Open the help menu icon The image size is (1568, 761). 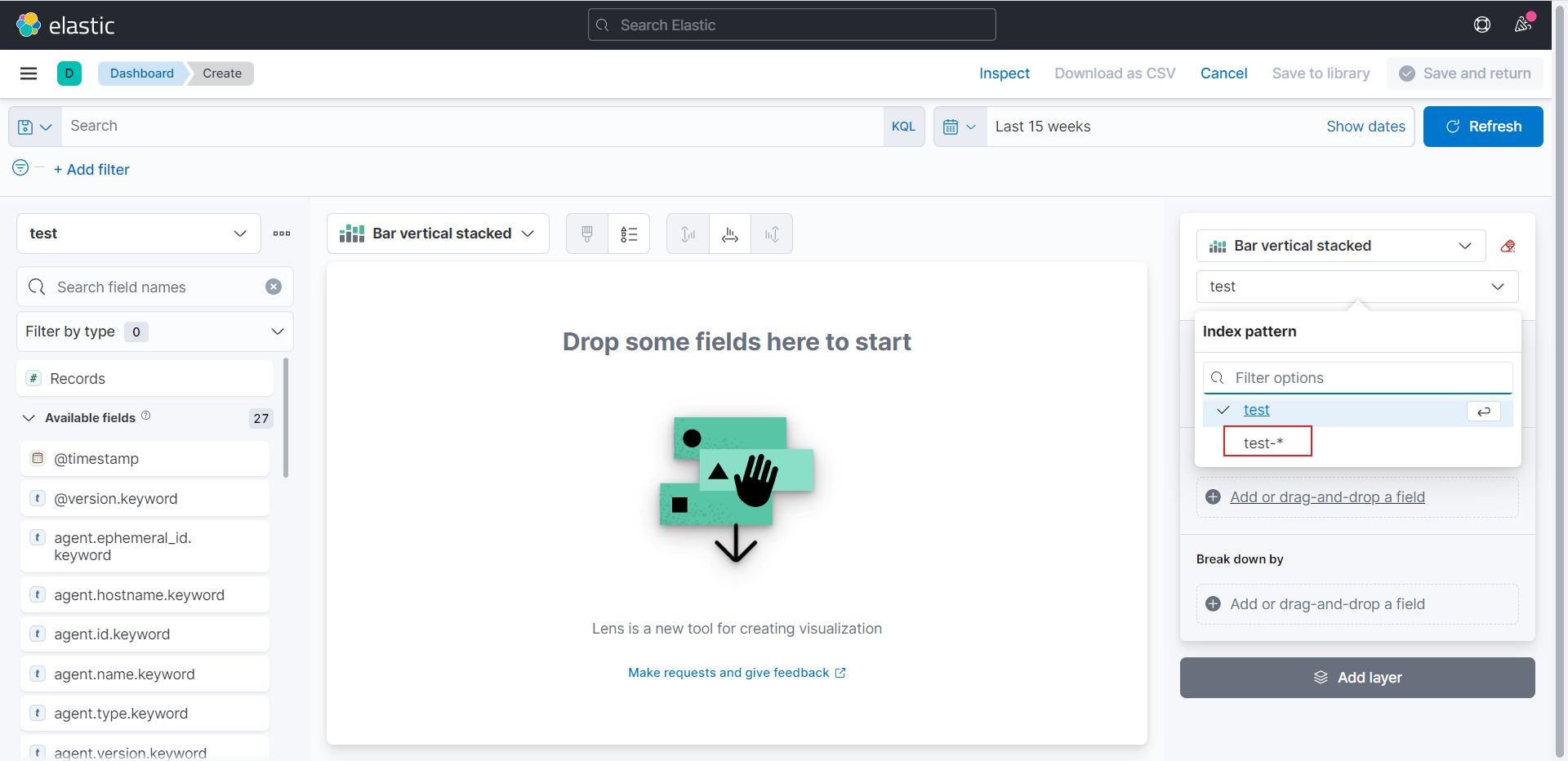(x=1482, y=24)
